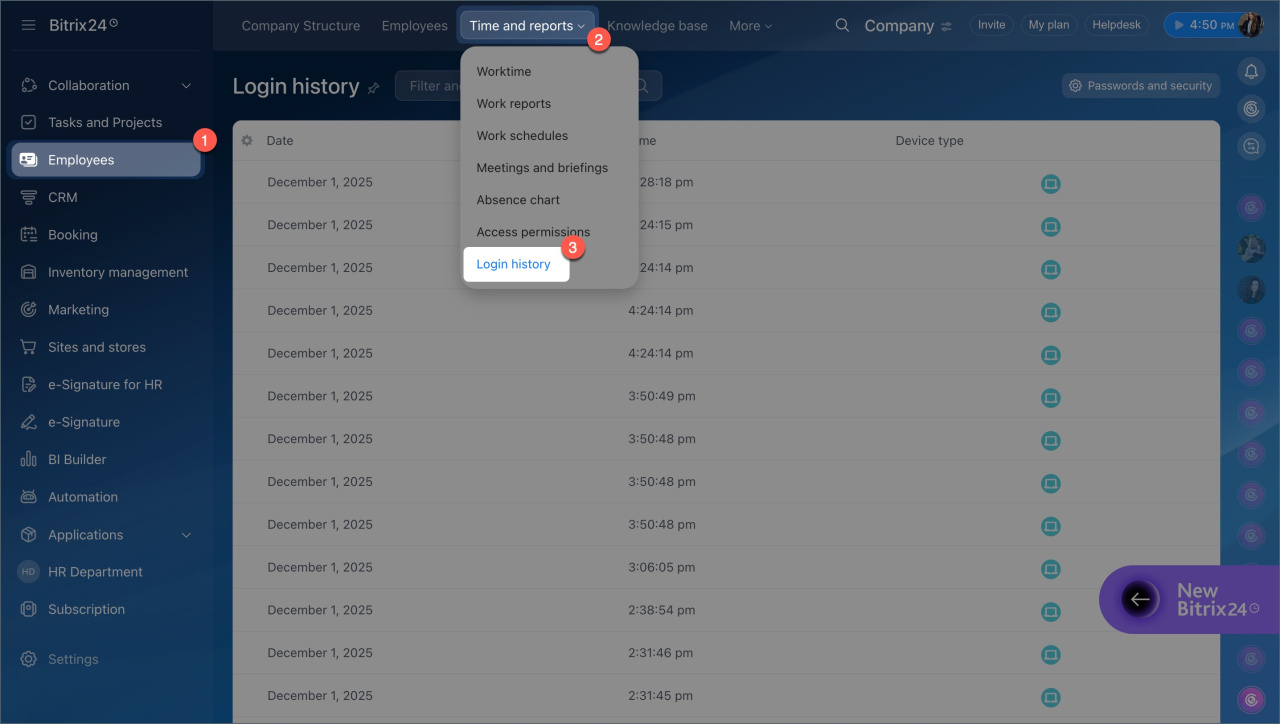Open the Helpdesk button
The image size is (1280, 724).
pyautogui.click(x=1116, y=25)
